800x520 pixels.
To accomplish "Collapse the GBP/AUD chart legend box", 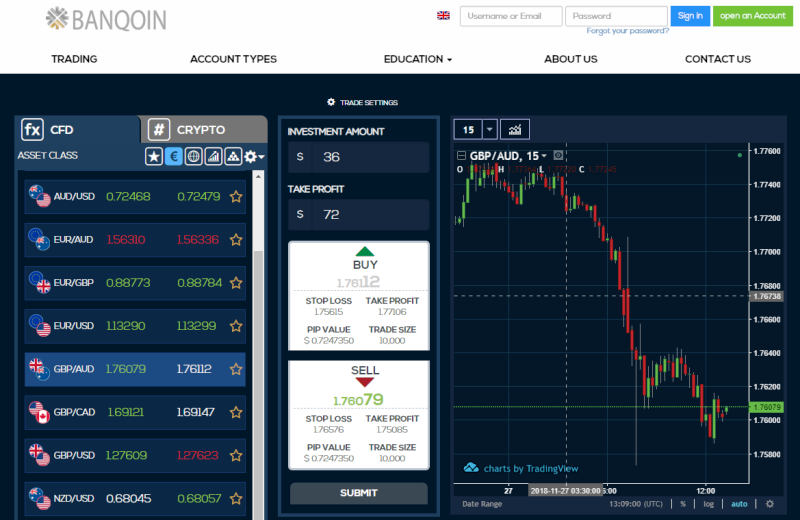I will 461,156.
